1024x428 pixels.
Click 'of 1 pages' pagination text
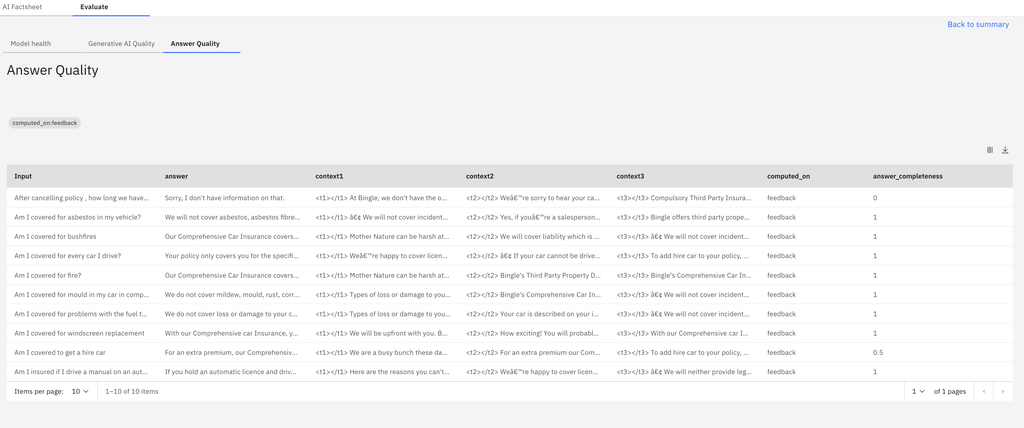[x=950, y=391]
